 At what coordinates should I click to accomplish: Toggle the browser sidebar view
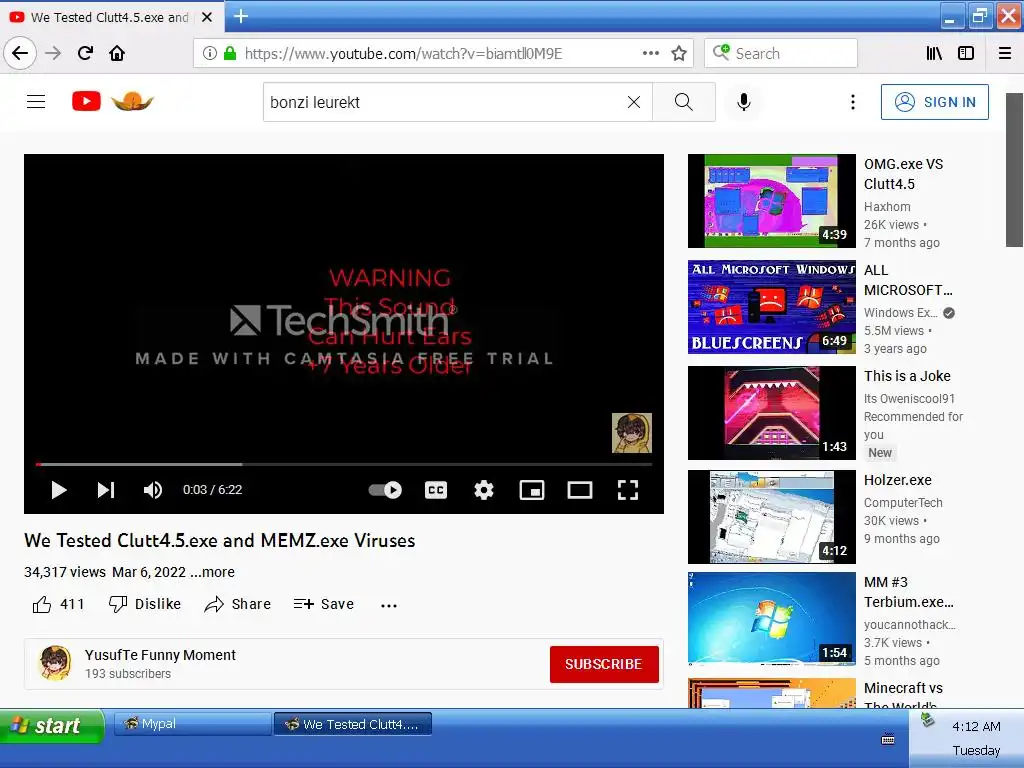tap(966, 53)
